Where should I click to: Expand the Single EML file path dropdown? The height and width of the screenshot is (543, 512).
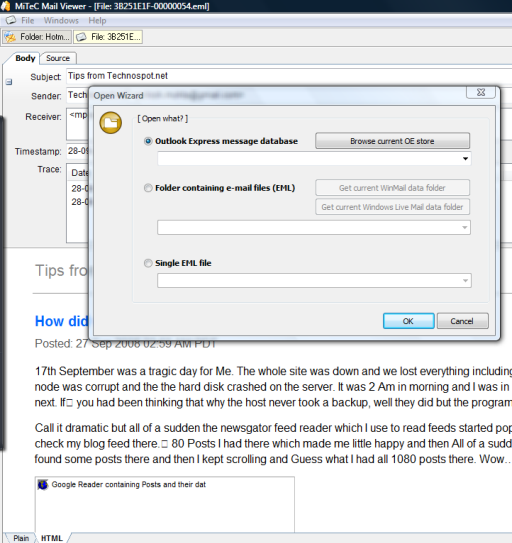pyautogui.click(x=465, y=281)
